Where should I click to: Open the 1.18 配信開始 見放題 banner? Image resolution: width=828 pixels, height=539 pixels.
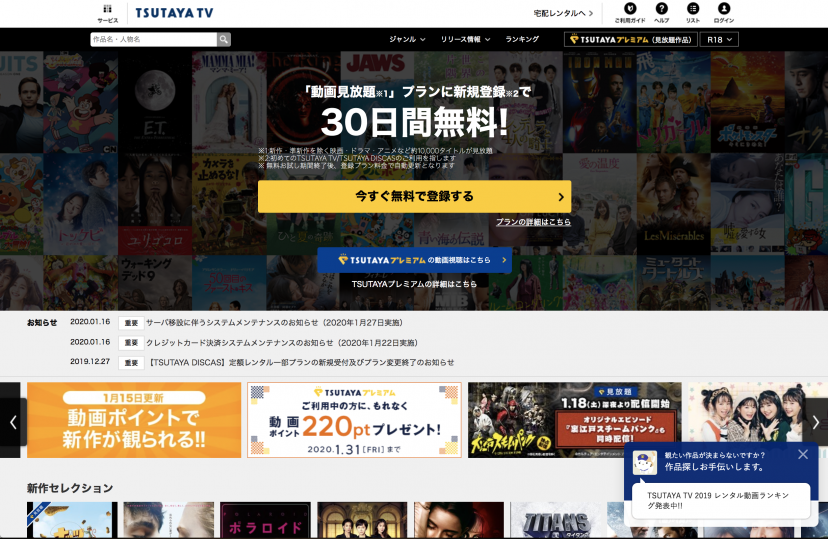coord(575,420)
